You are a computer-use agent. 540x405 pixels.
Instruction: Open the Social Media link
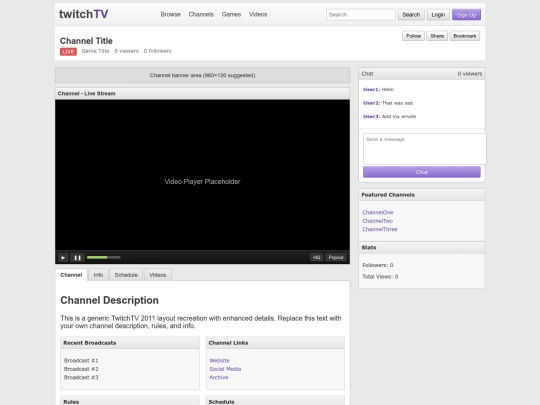(225, 369)
